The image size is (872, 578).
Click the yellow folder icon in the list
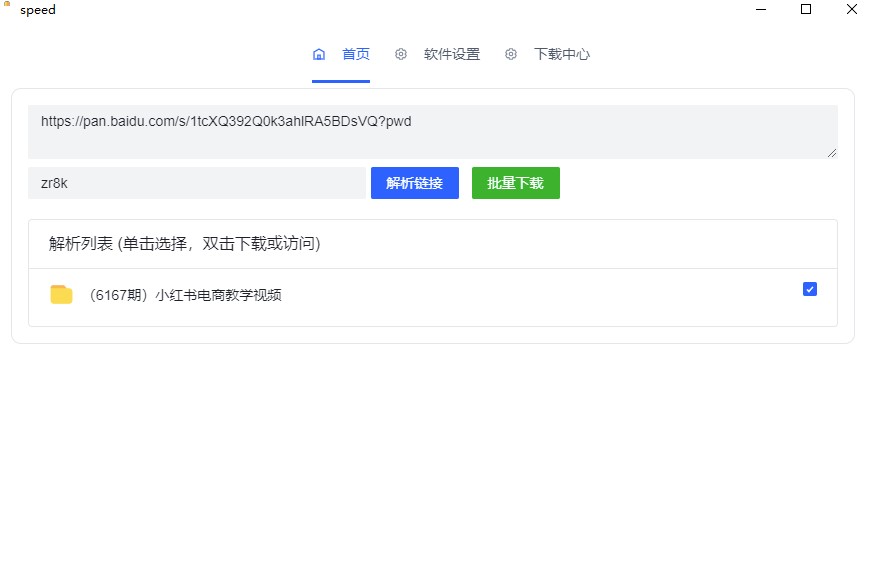60,294
